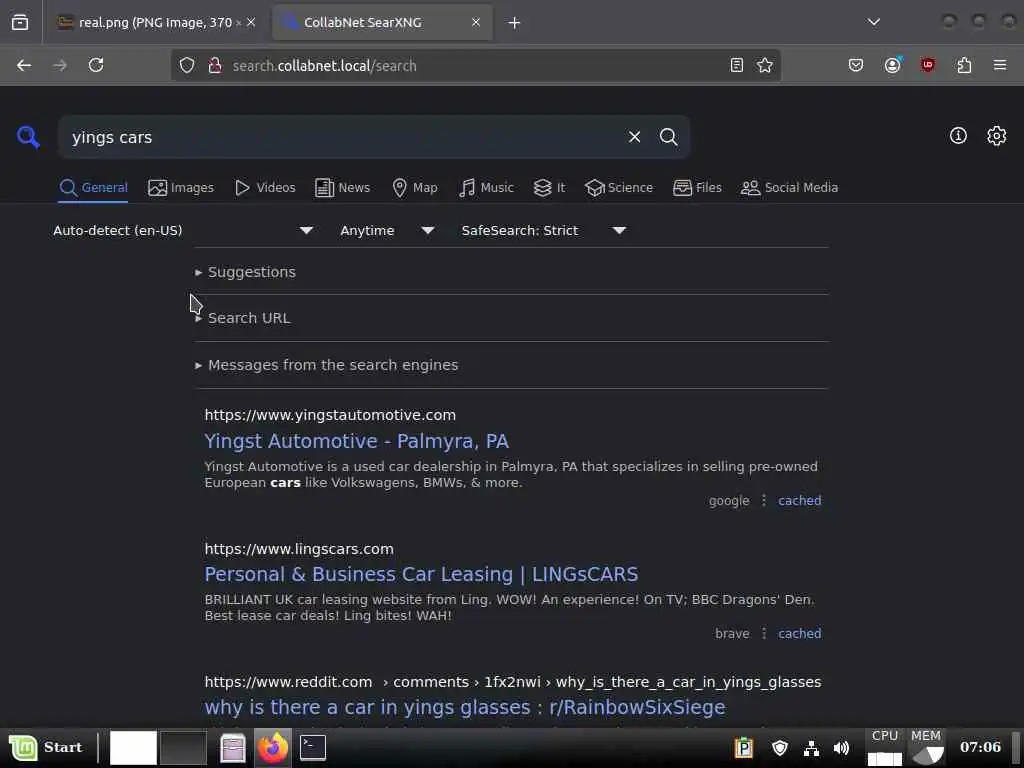Screen dimensions: 1024x768
Task: Open the SafeSearch: Strict dropdown
Action: pyautogui.click(x=544, y=231)
